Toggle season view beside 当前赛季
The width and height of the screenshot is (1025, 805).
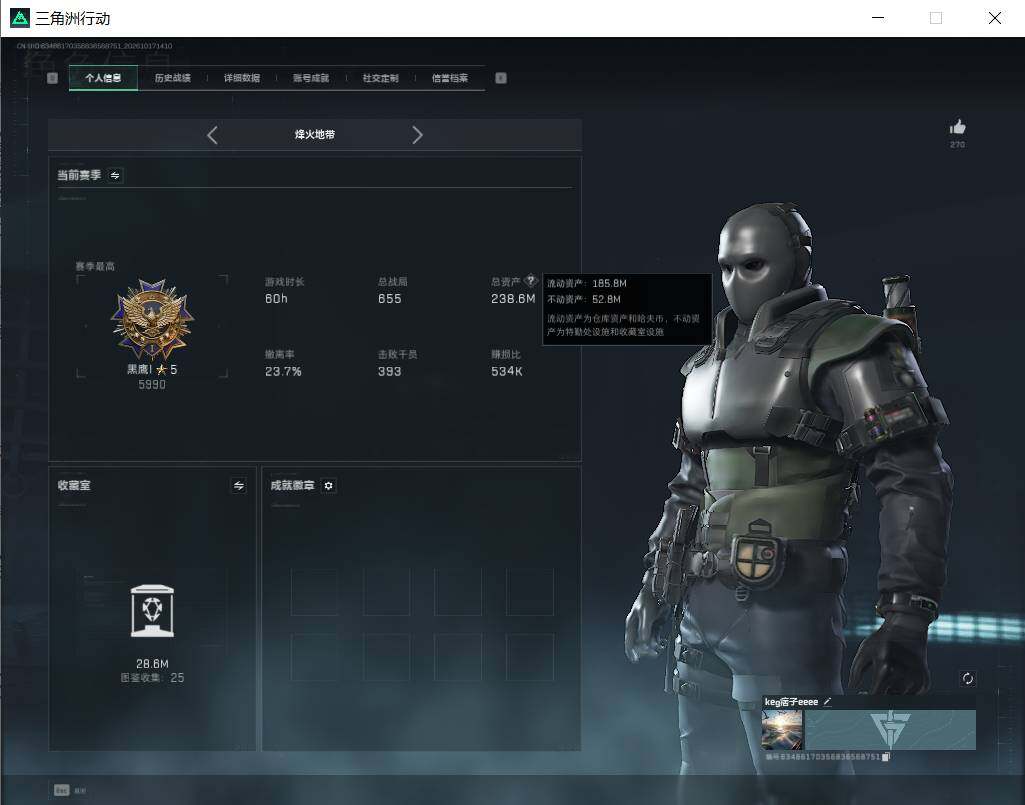[x=115, y=175]
